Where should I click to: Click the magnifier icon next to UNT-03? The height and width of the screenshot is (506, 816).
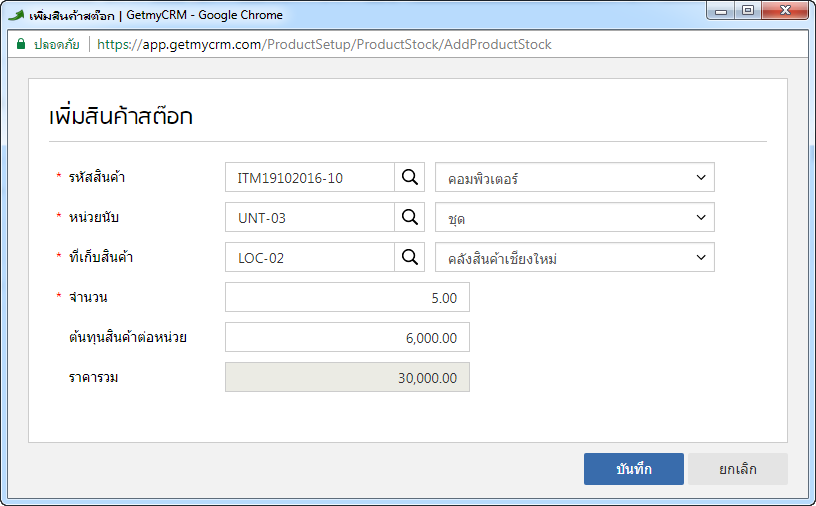coord(410,217)
